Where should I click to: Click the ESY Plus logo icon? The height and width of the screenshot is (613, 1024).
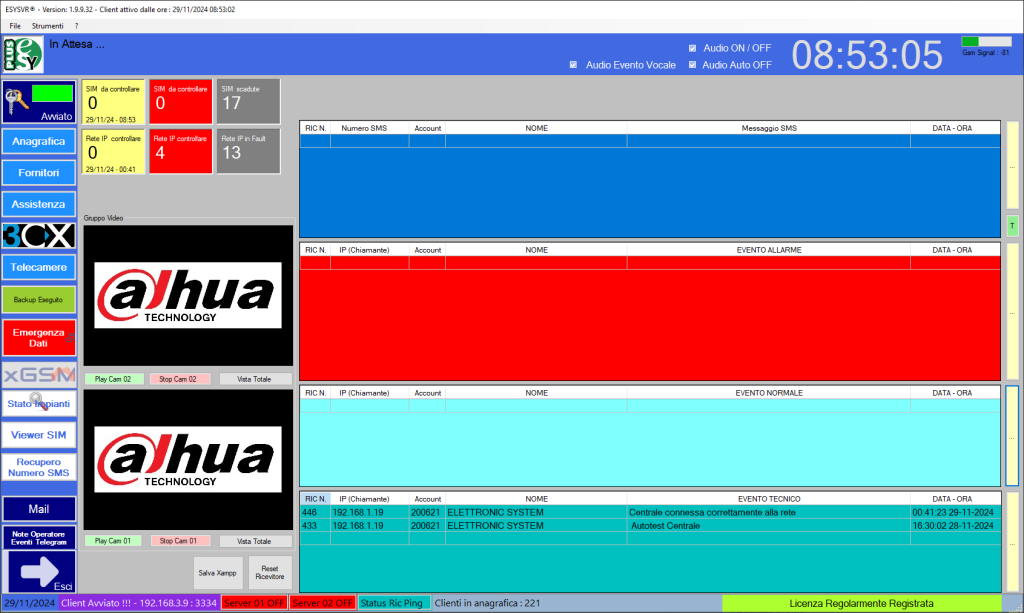click(23, 54)
